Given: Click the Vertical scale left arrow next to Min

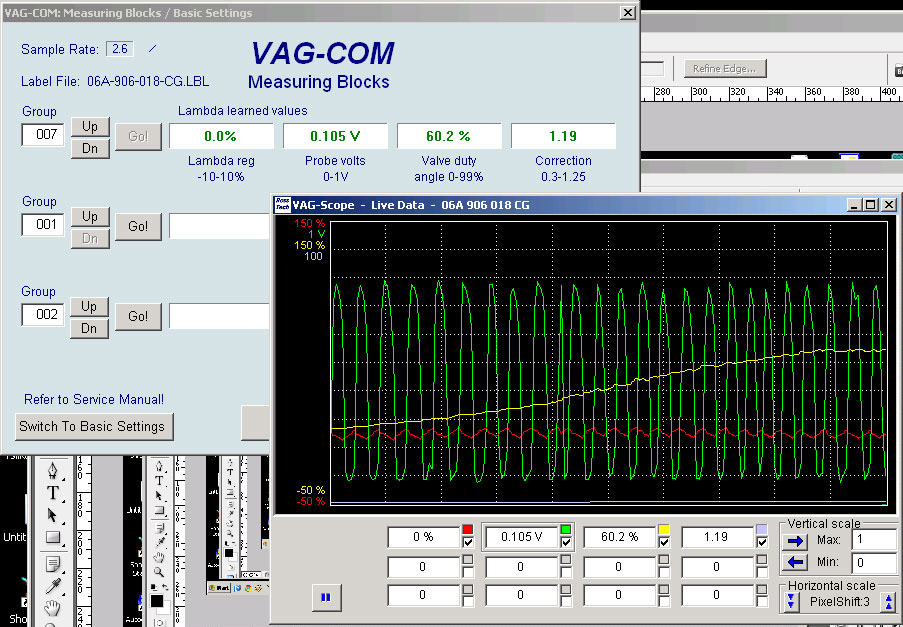Looking at the screenshot, I should pos(795,562).
